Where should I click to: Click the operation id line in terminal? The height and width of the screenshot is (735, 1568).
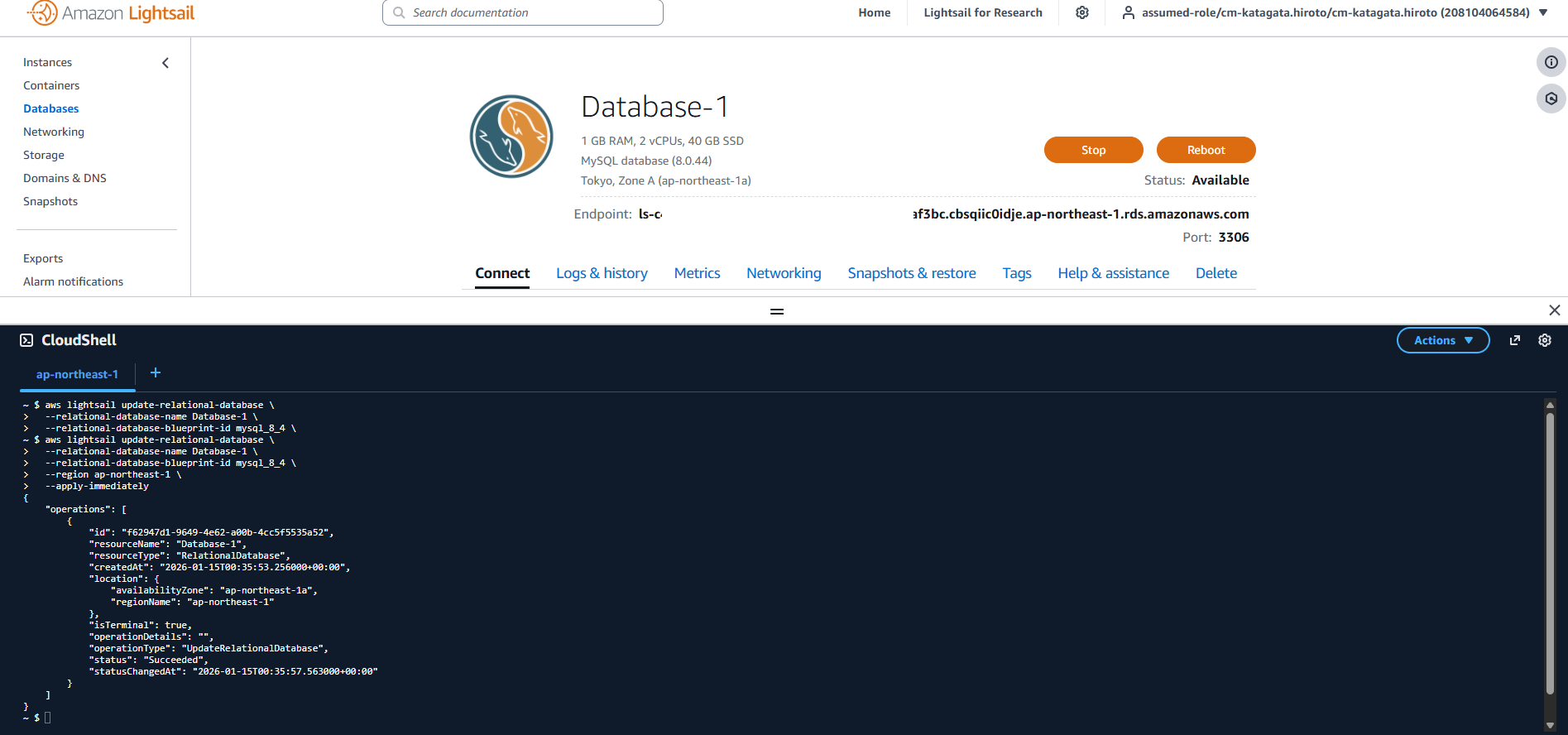pos(211,532)
